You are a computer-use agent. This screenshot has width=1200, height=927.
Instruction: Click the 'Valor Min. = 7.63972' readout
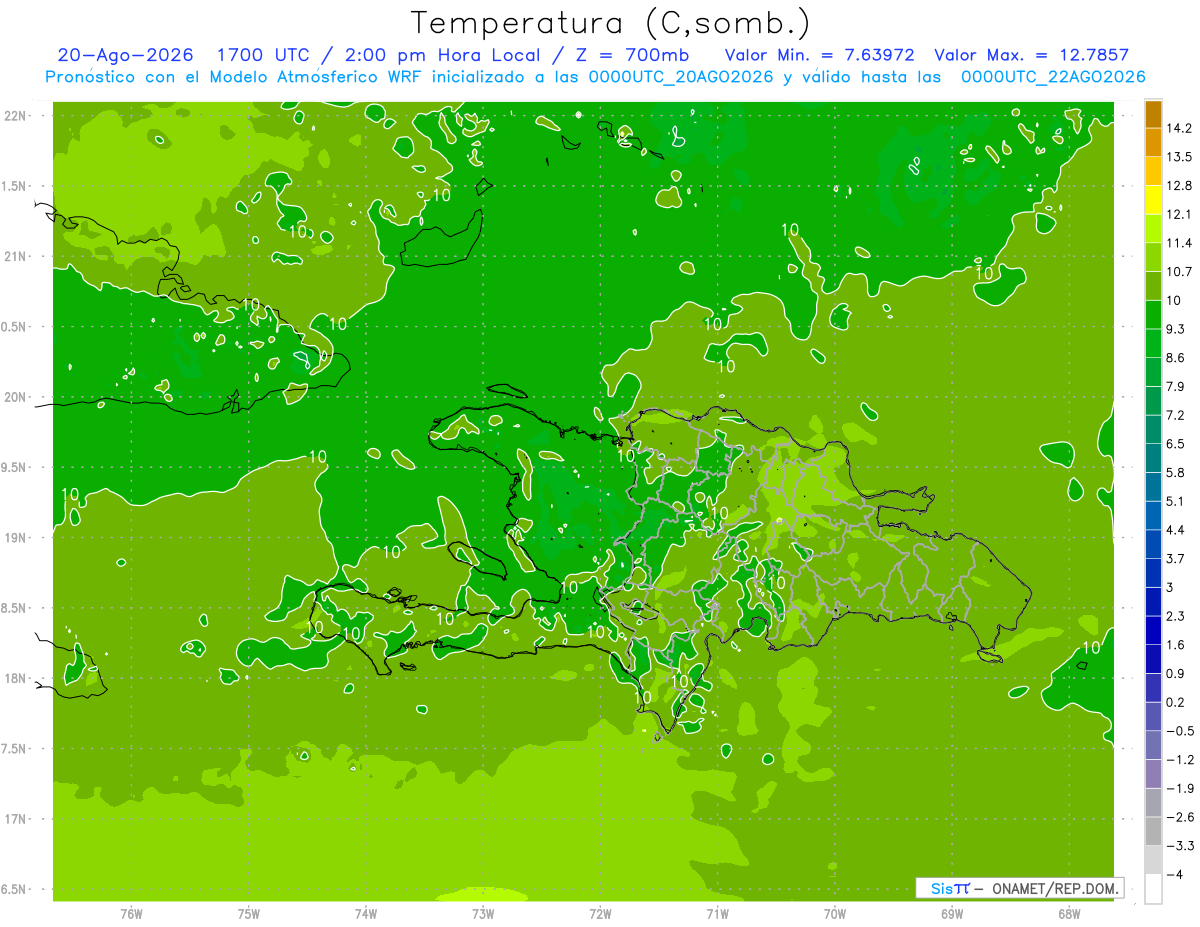point(819,55)
